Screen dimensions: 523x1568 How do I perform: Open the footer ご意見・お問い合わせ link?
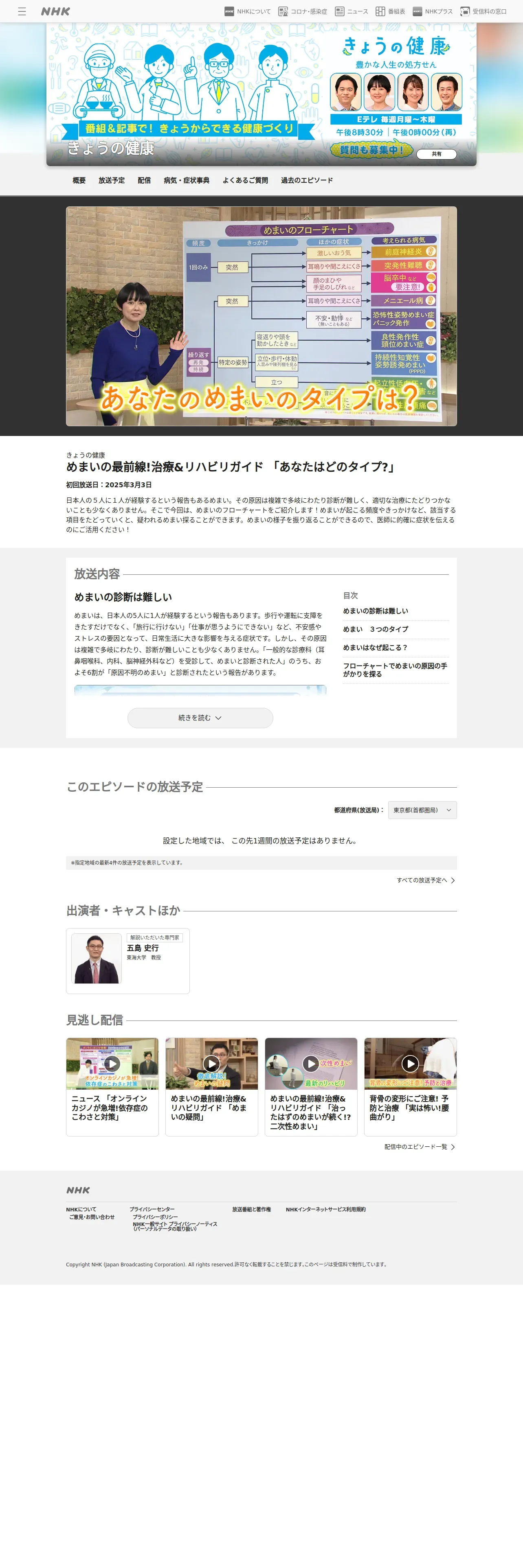click(x=92, y=1218)
